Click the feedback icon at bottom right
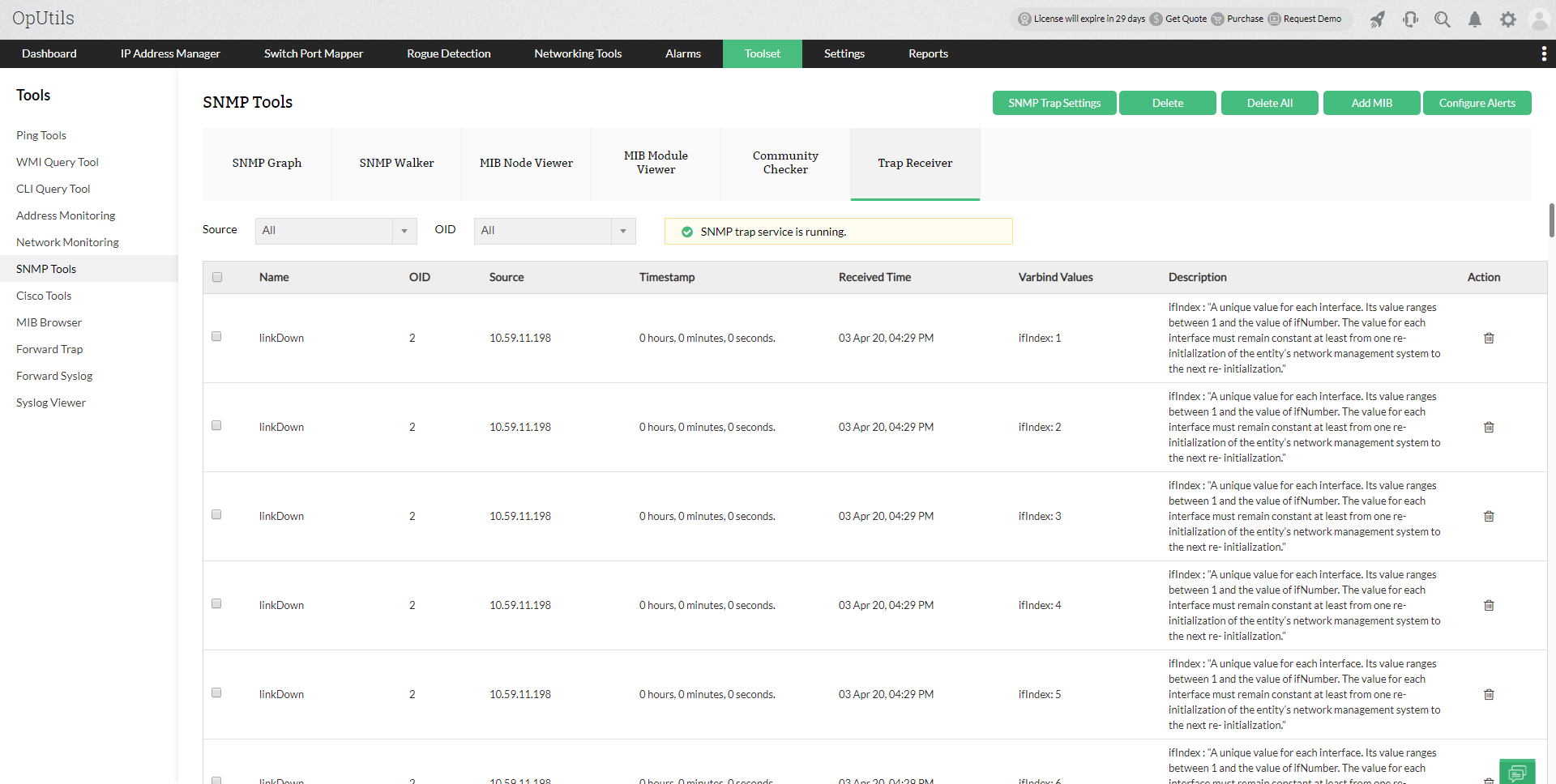This screenshot has width=1556, height=784. pyautogui.click(x=1517, y=771)
